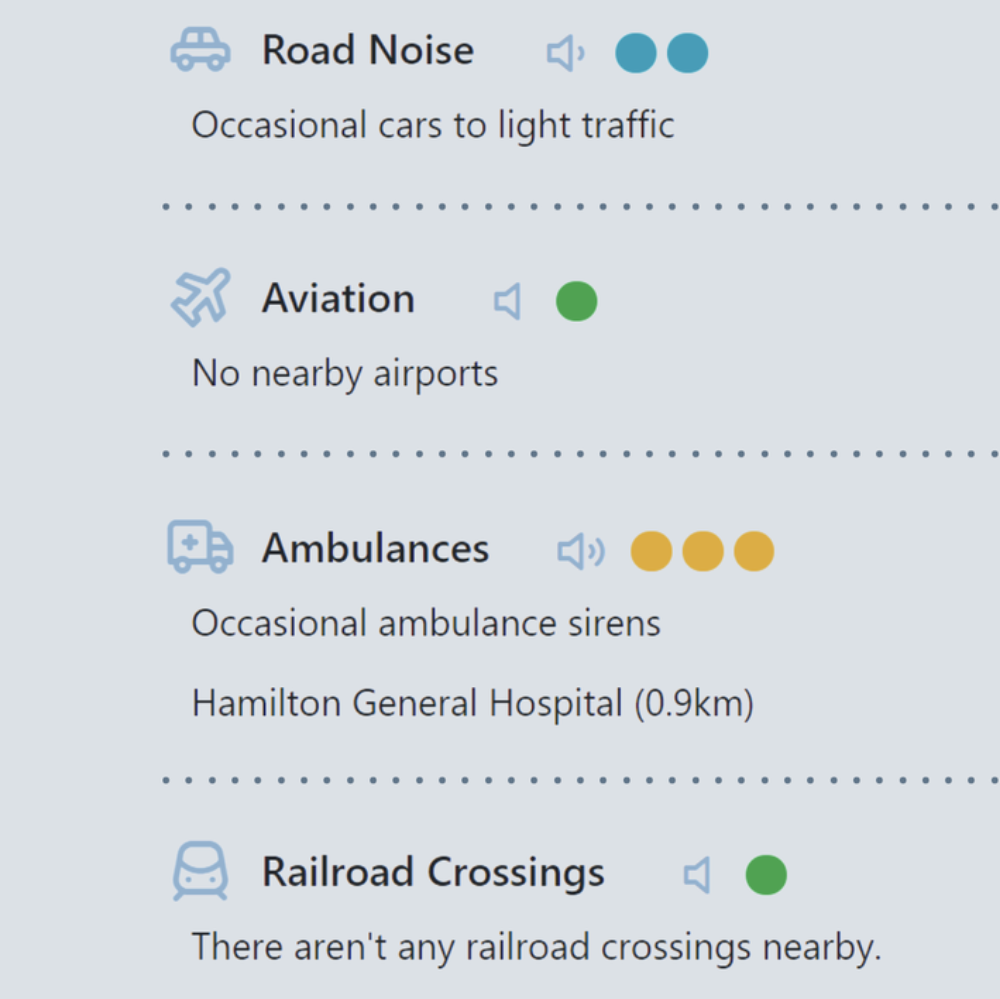The image size is (1000, 999).
Task: Click the ambulance truck icon
Action: (x=200, y=547)
